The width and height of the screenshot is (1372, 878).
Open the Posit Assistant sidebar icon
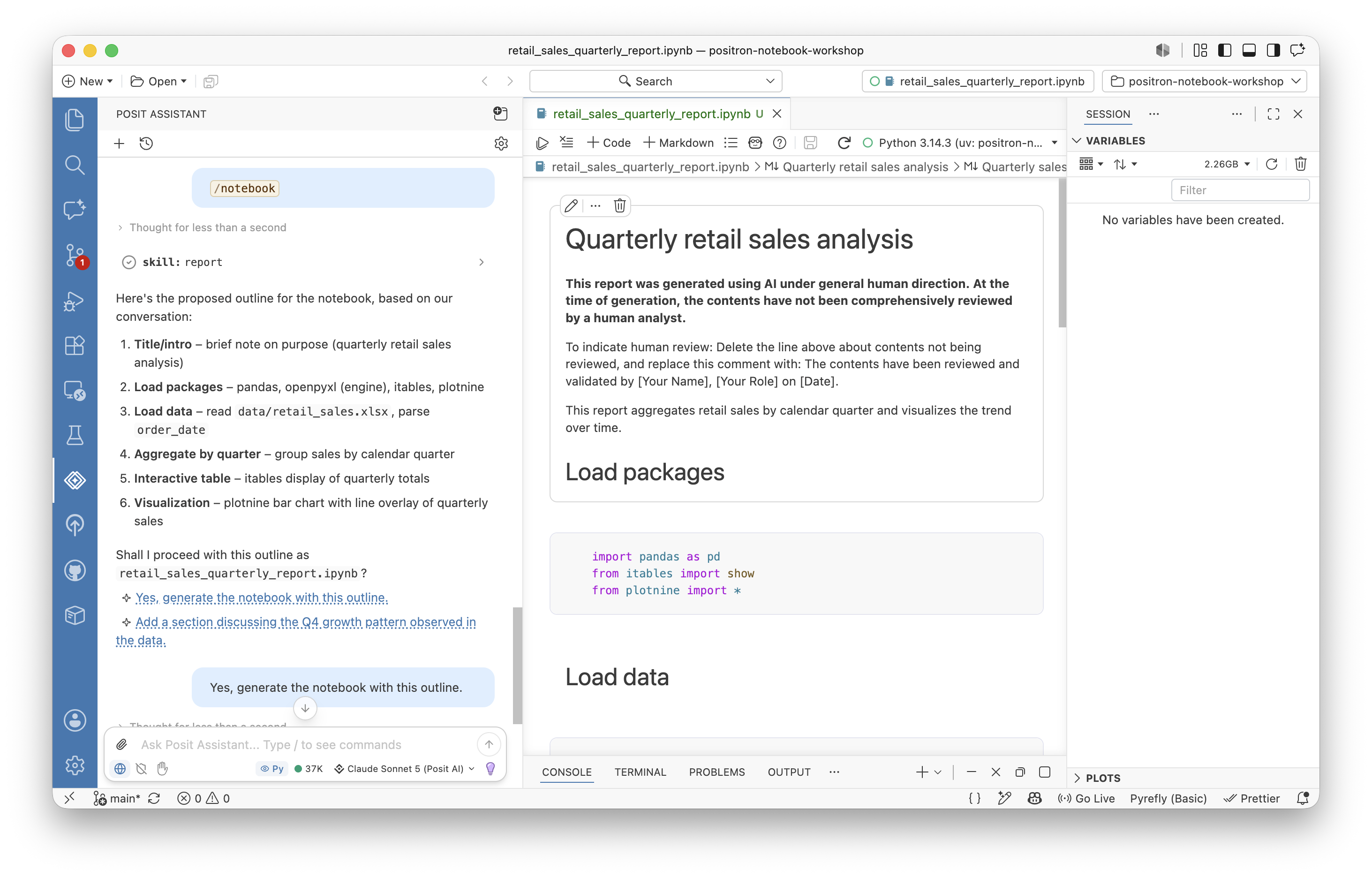click(75, 481)
